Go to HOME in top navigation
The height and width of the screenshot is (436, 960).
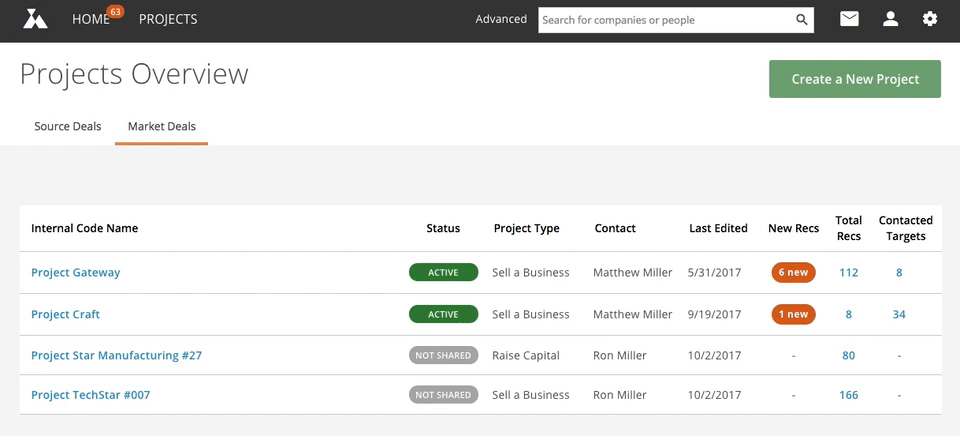(x=91, y=20)
